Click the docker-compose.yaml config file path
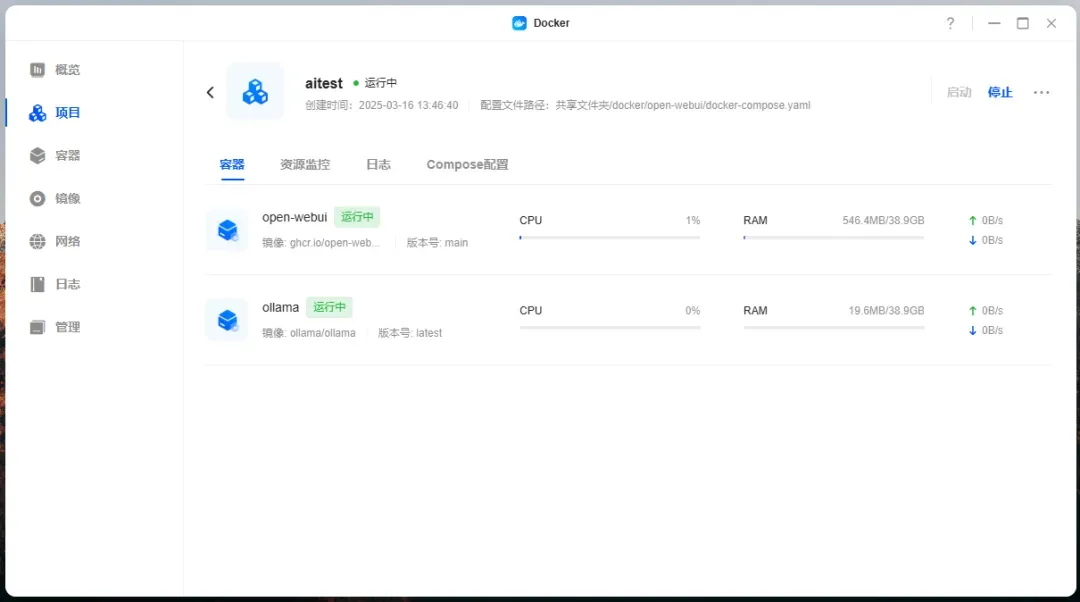 [683, 105]
